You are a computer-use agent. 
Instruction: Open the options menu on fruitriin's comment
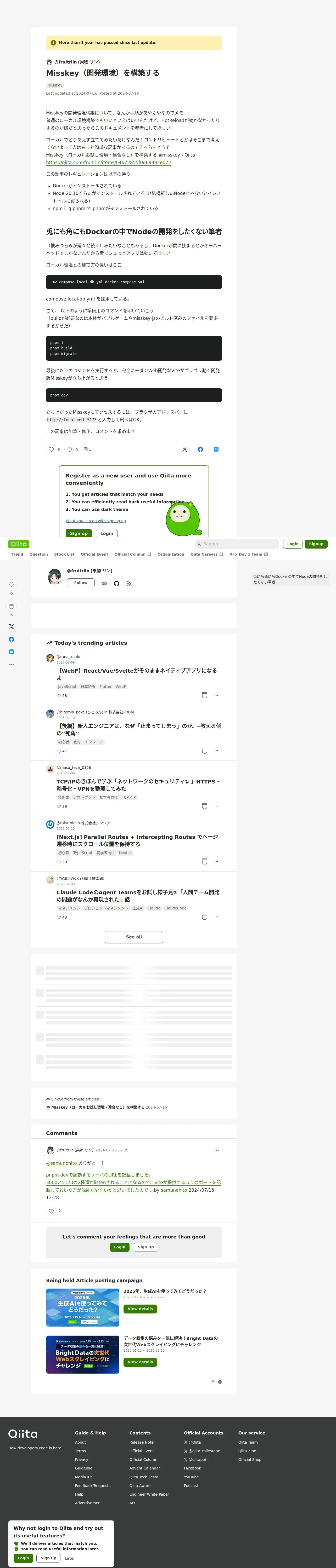click(216, 1150)
